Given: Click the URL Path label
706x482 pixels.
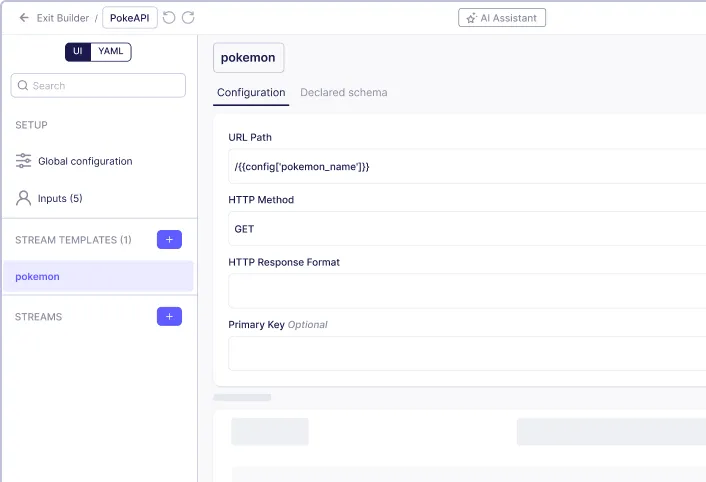Looking at the screenshot, I should 250,137.
